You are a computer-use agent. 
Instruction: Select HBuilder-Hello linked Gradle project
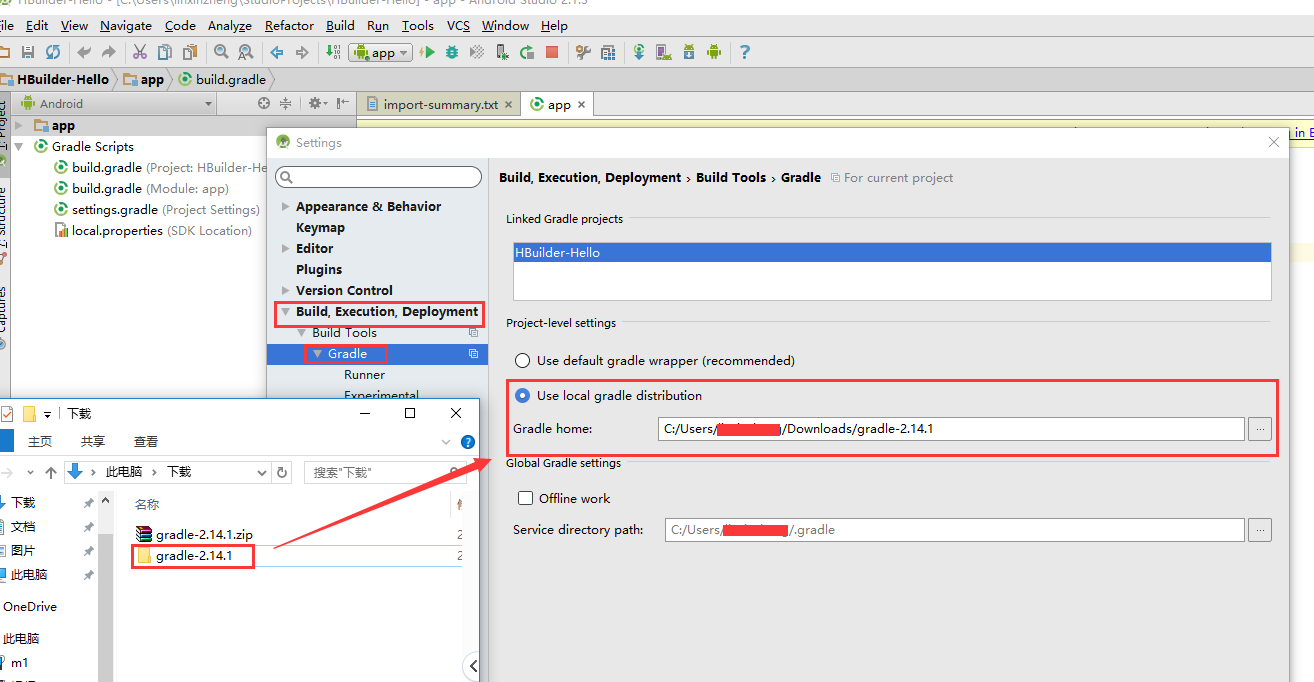click(891, 253)
